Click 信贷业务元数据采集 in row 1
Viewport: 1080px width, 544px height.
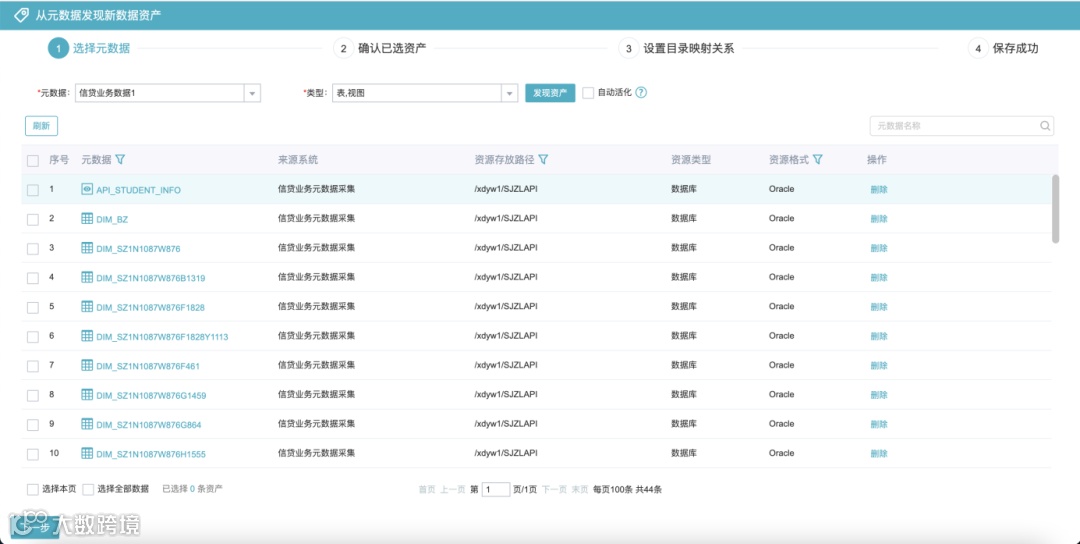tap(316, 189)
